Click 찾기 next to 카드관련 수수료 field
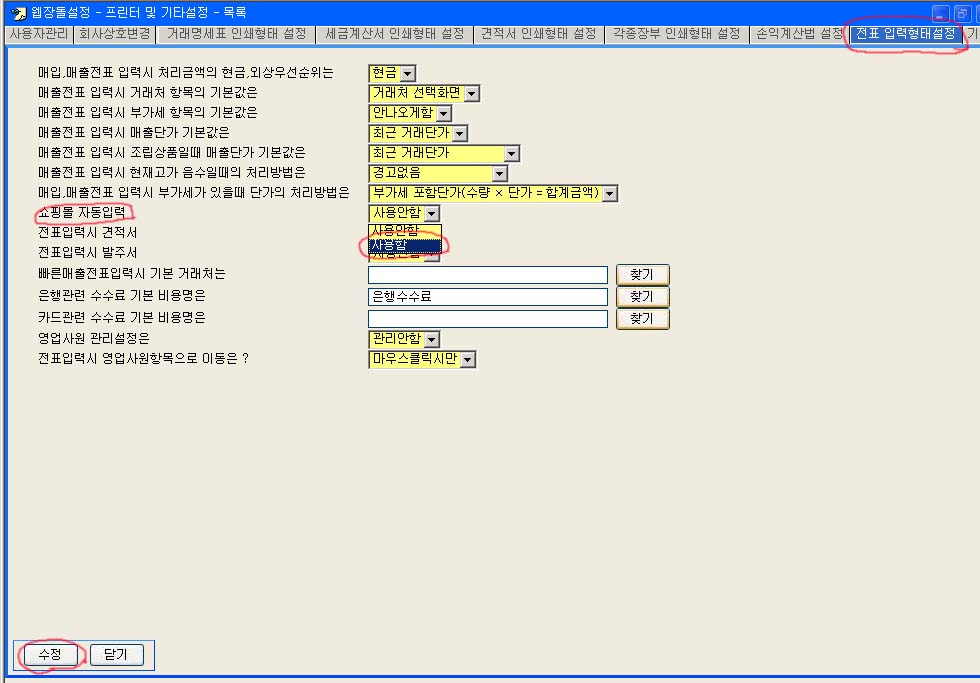Image resolution: width=980 pixels, height=683 pixels. (x=642, y=319)
